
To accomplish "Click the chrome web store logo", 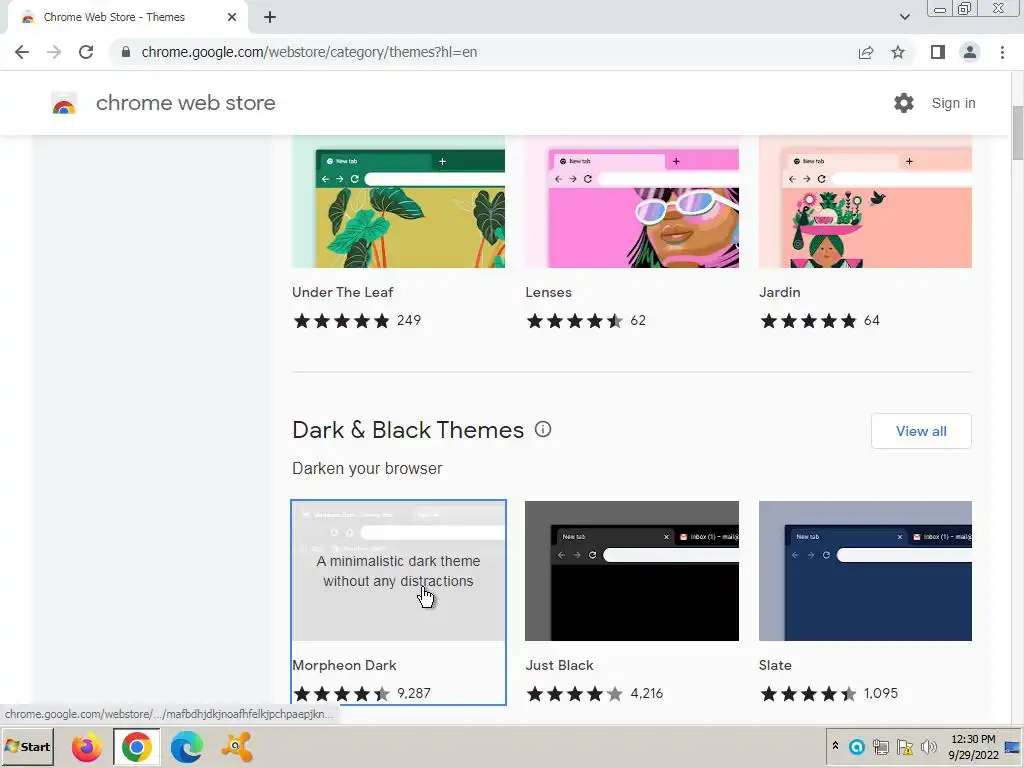I will pos(64,103).
